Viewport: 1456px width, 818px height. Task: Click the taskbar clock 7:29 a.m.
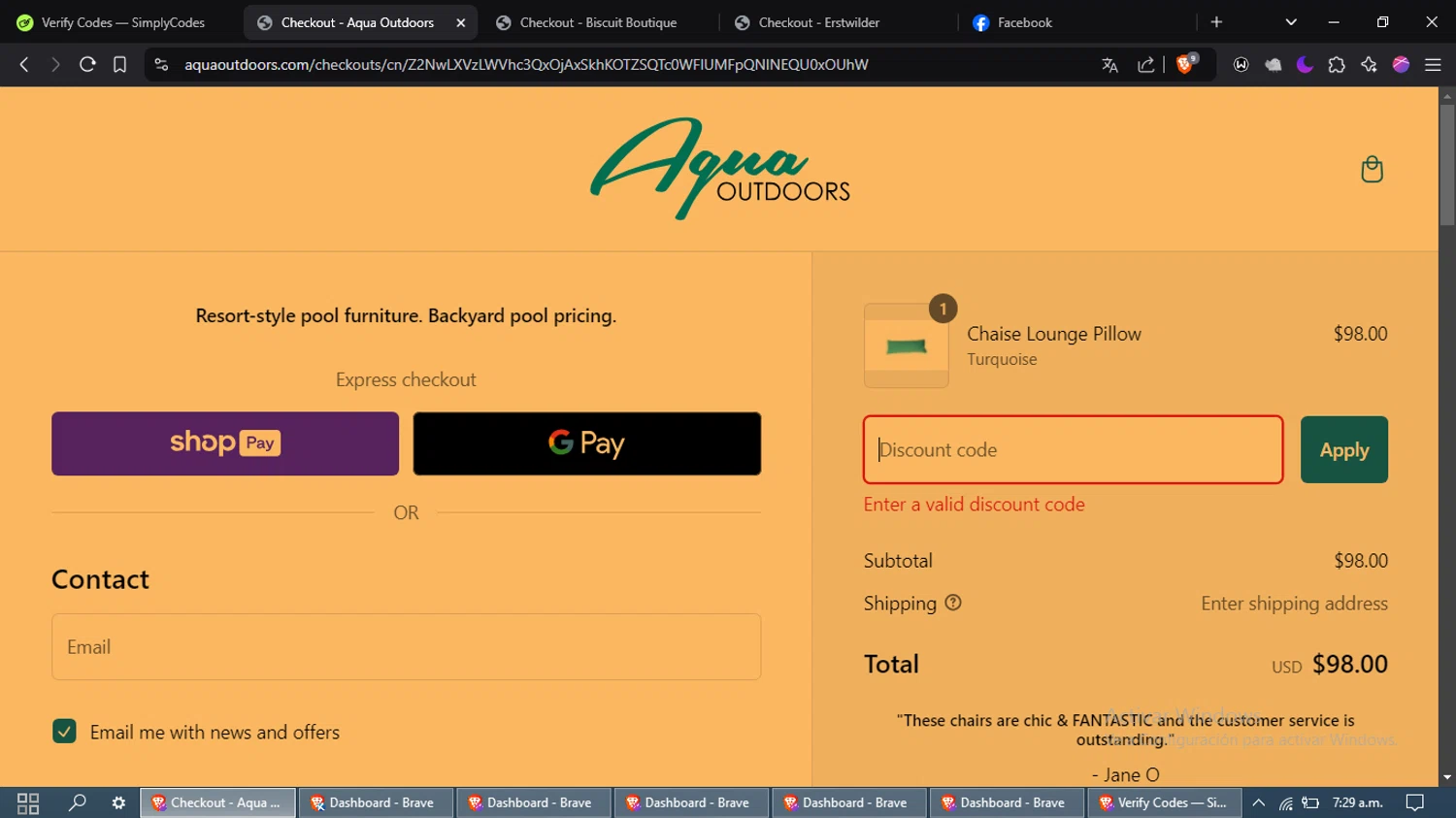click(x=1357, y=802)
